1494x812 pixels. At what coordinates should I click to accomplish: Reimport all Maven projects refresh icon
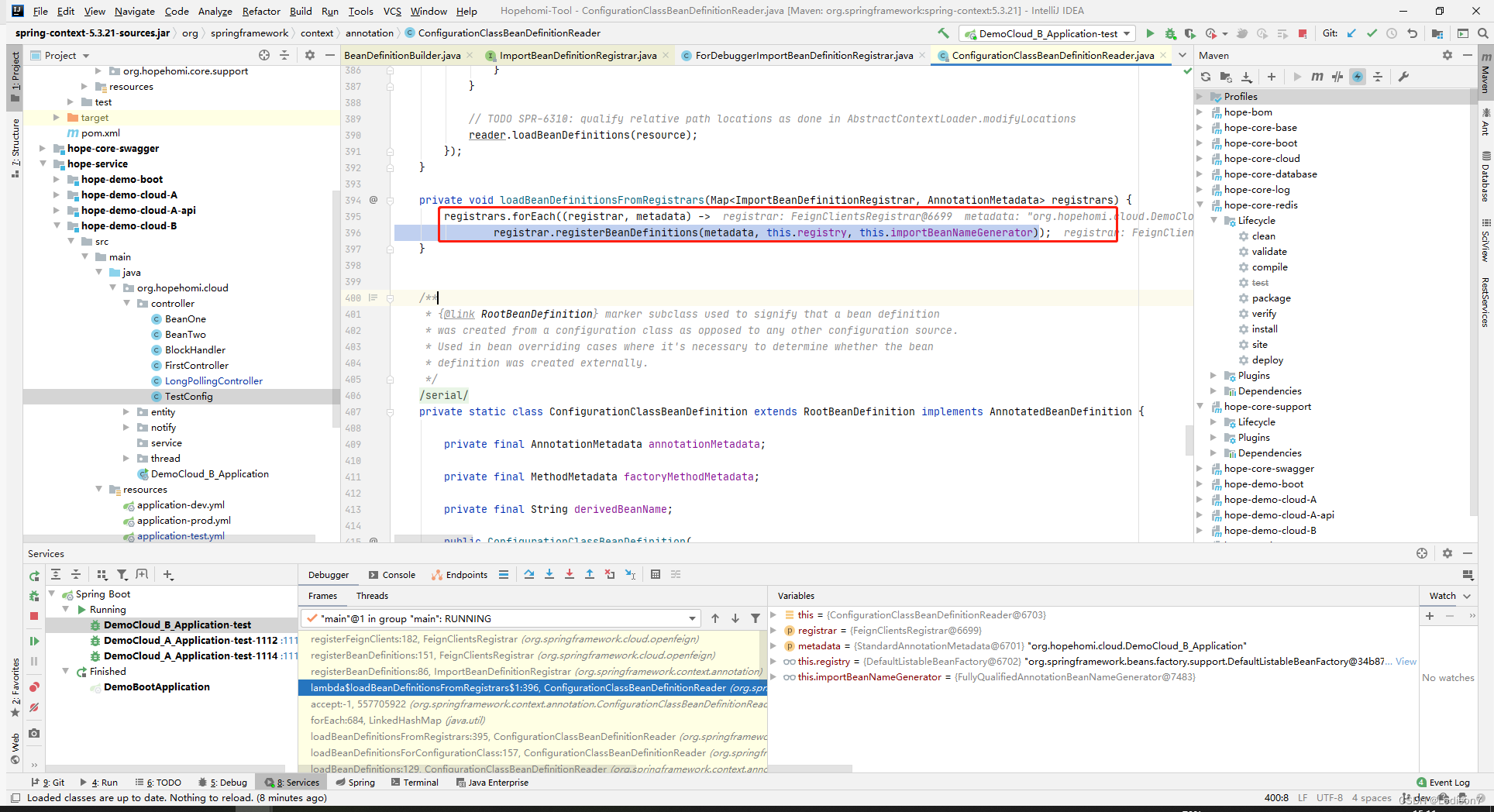coord(1206,77)
